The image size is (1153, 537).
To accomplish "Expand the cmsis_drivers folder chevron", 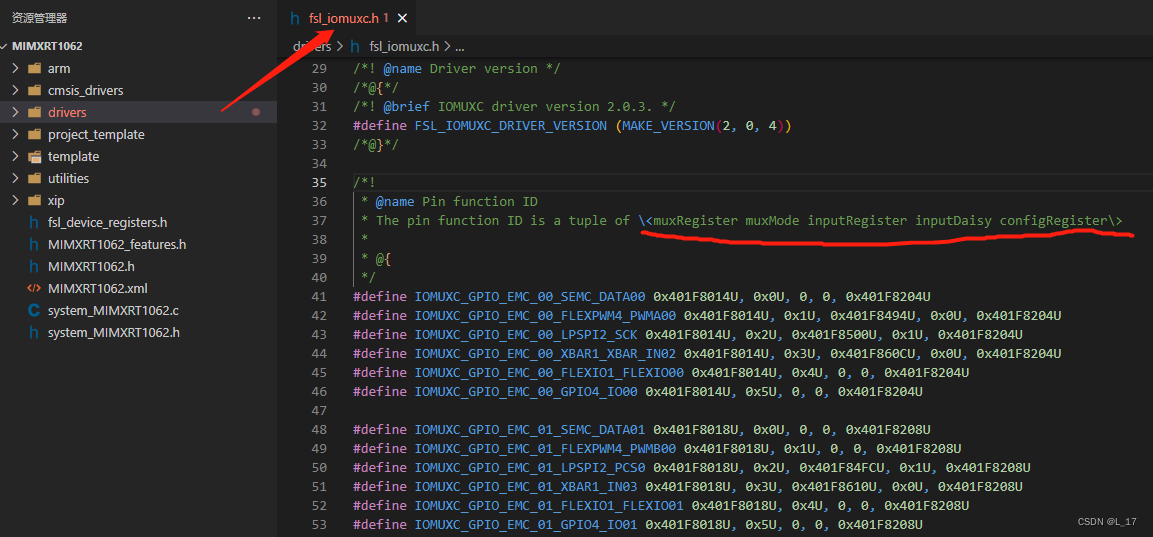I will click(x=15, y=90).
